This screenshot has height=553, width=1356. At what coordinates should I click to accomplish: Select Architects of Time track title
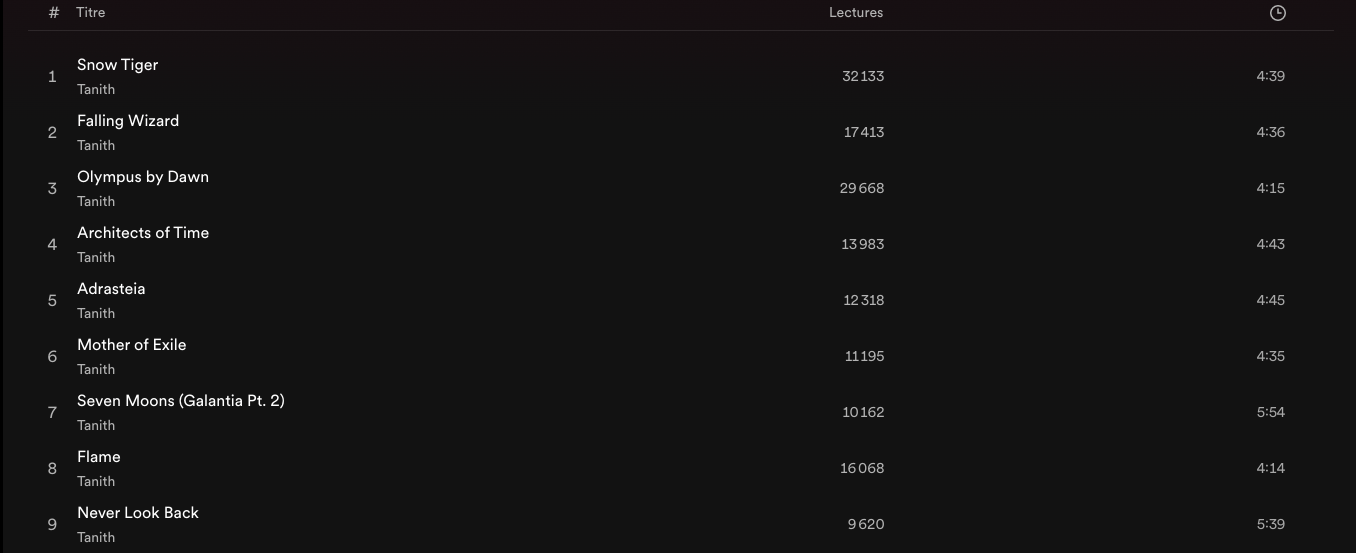click(x=143, y=233)
